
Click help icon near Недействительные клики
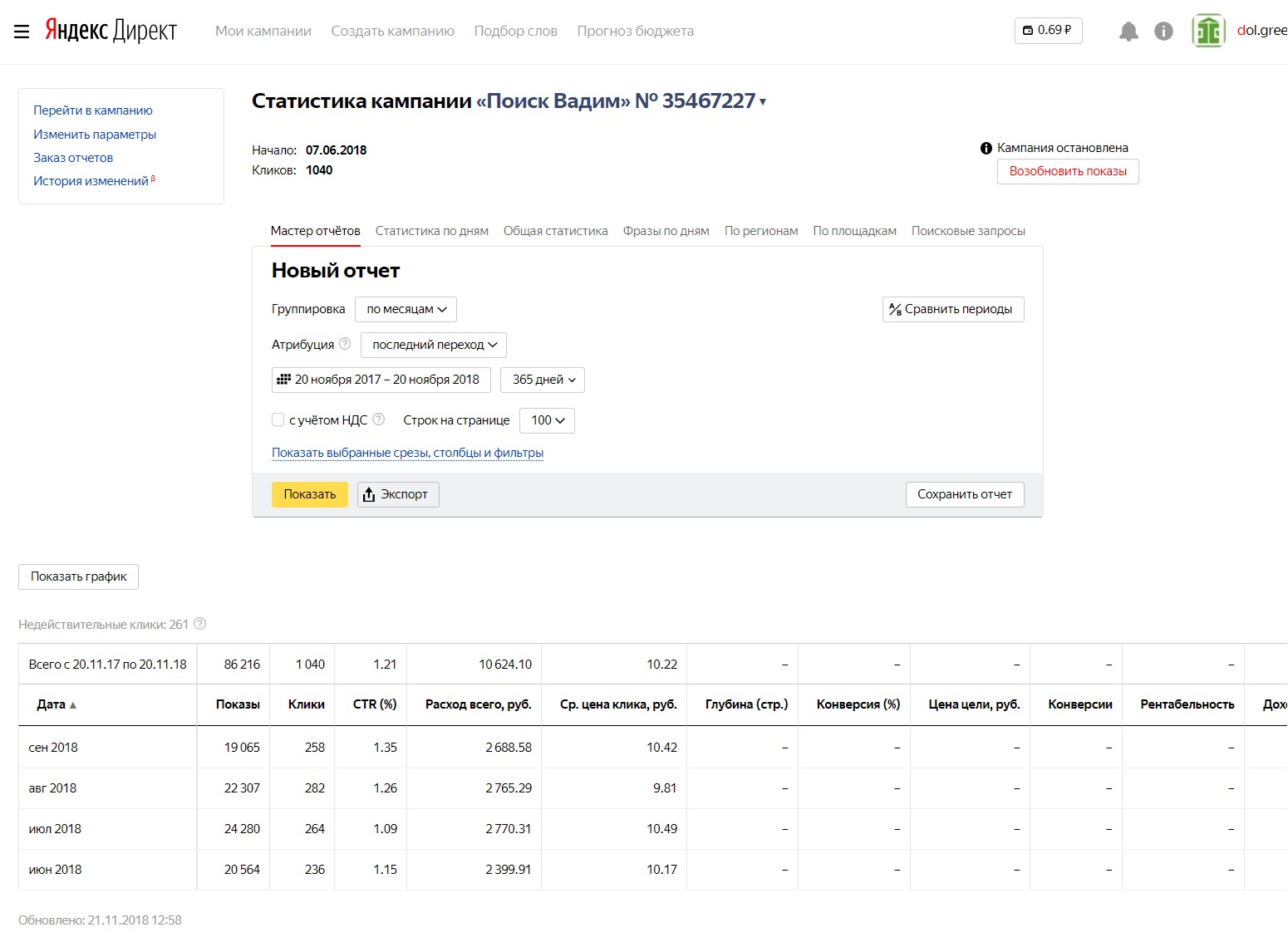pos(199,624)
